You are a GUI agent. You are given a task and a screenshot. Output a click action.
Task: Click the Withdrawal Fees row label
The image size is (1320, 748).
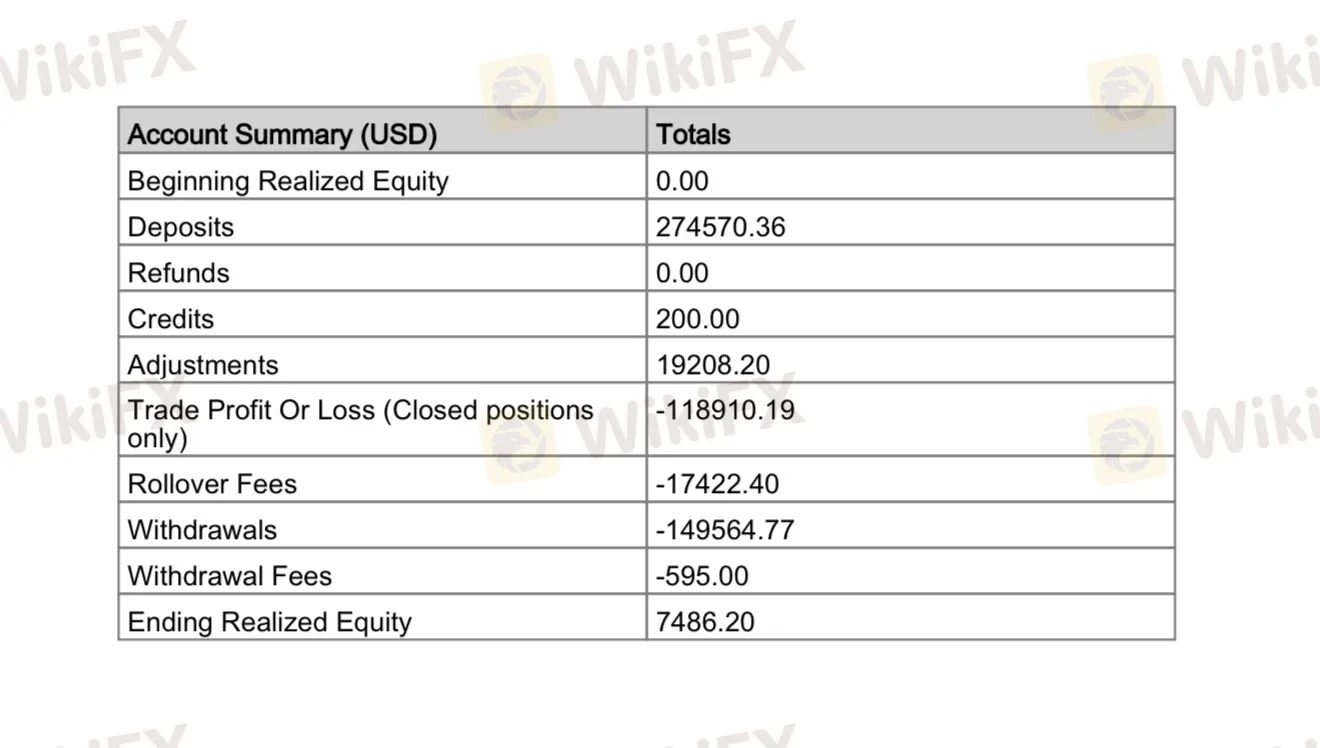[229, 576]
